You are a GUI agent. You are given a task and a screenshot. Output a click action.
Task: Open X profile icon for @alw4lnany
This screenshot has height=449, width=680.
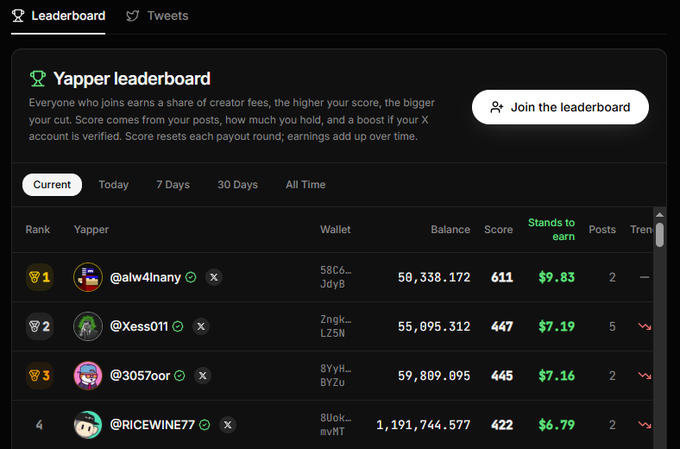point(214,277)
